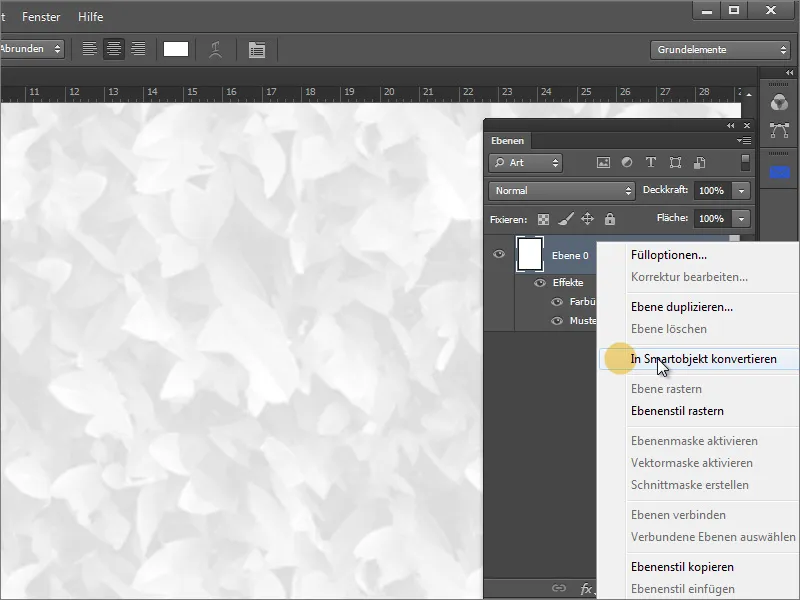Select In Smartobjekt konvertieren

699,359
